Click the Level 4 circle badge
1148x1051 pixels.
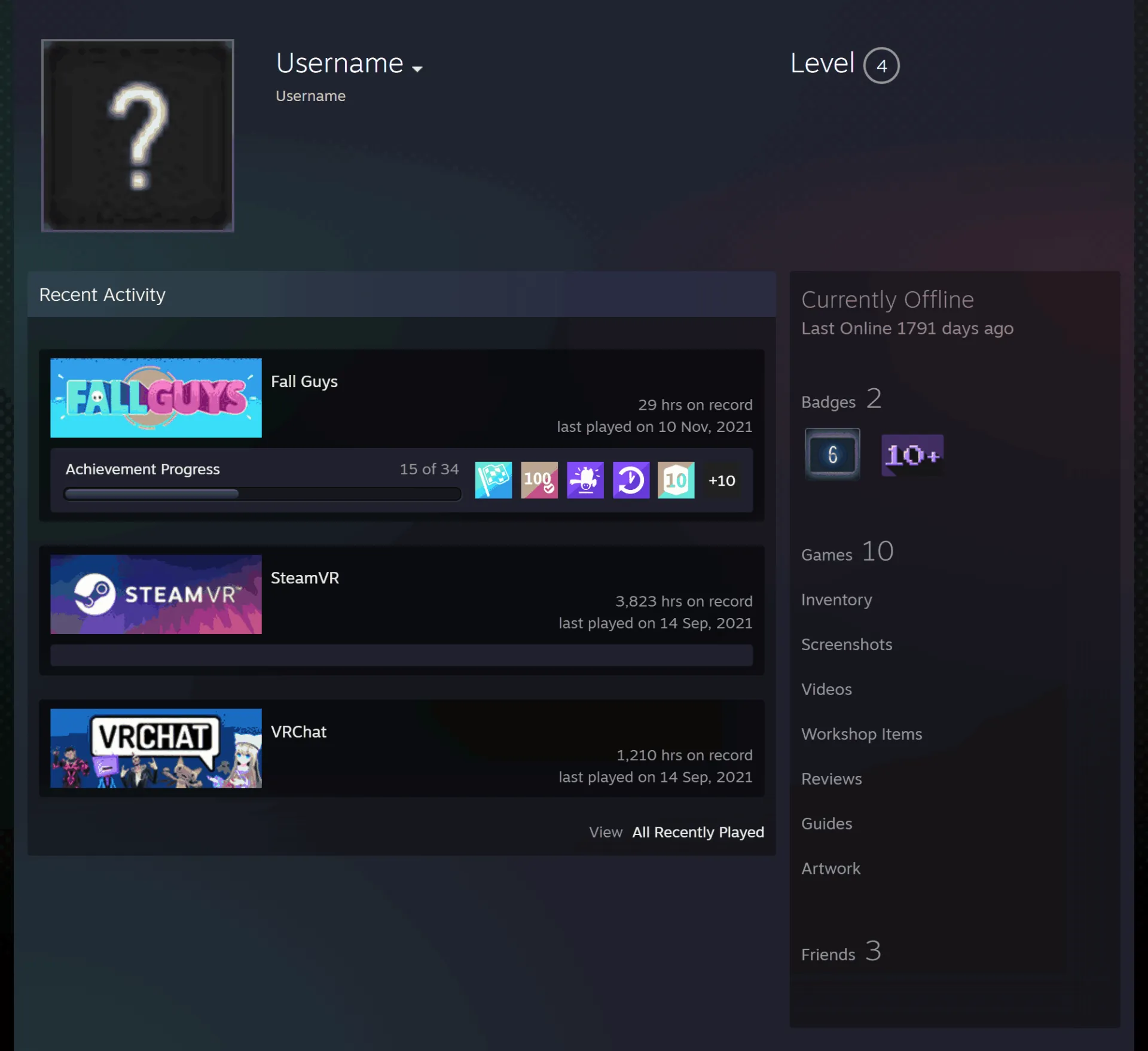click(881, 65)
